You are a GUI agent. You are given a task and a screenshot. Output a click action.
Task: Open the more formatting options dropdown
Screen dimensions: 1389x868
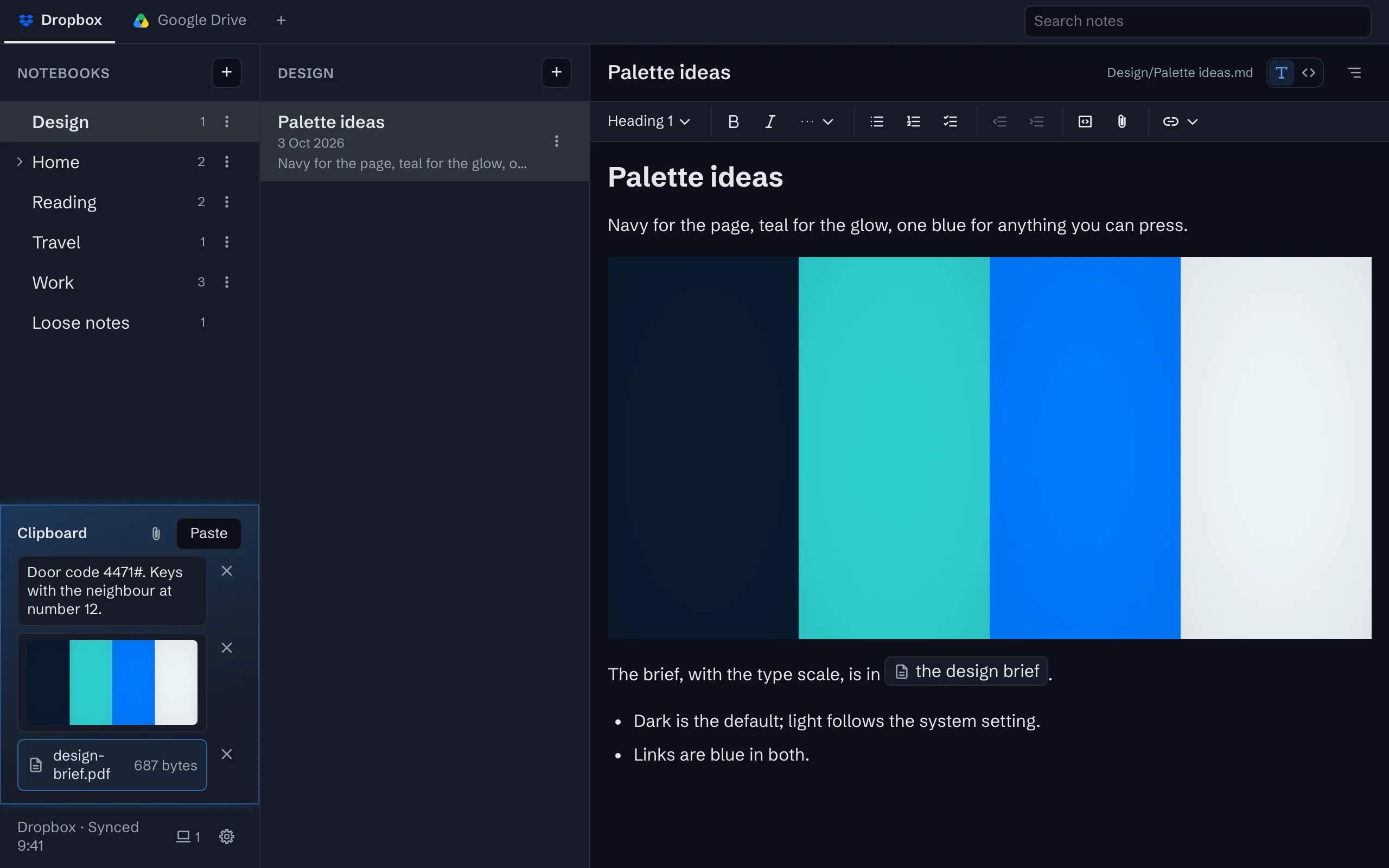coord(817,122)
